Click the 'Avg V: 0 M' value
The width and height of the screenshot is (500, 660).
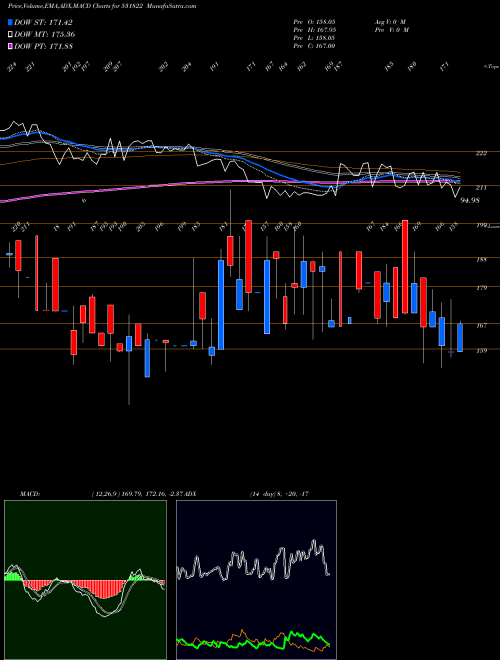point(389,21)
